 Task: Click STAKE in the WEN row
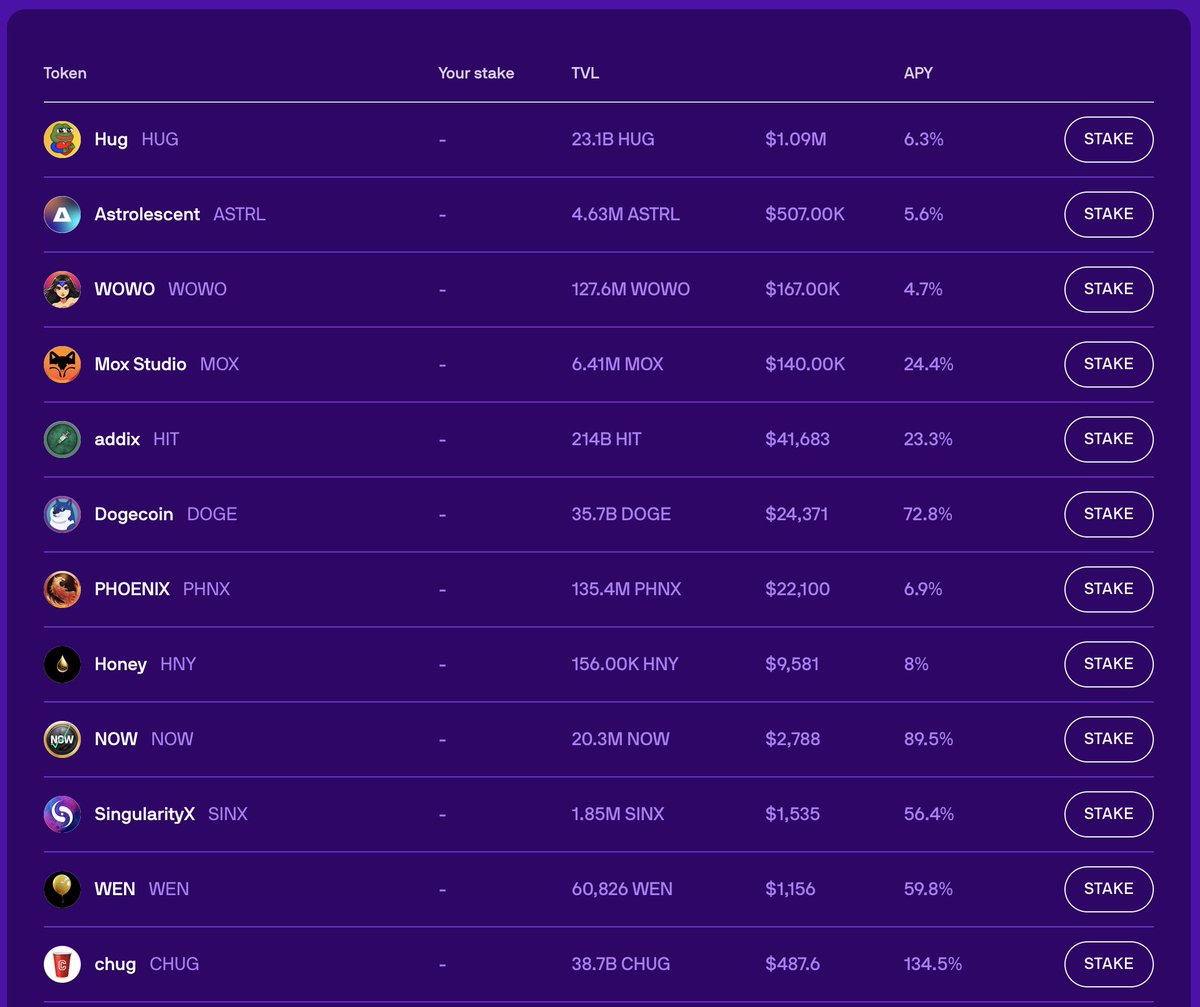point(1108,889)
